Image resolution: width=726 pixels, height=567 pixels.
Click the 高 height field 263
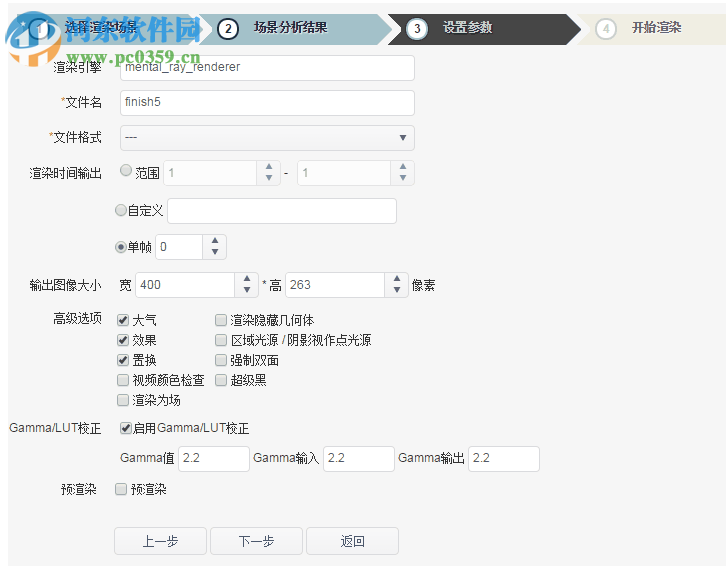[335, 285]
